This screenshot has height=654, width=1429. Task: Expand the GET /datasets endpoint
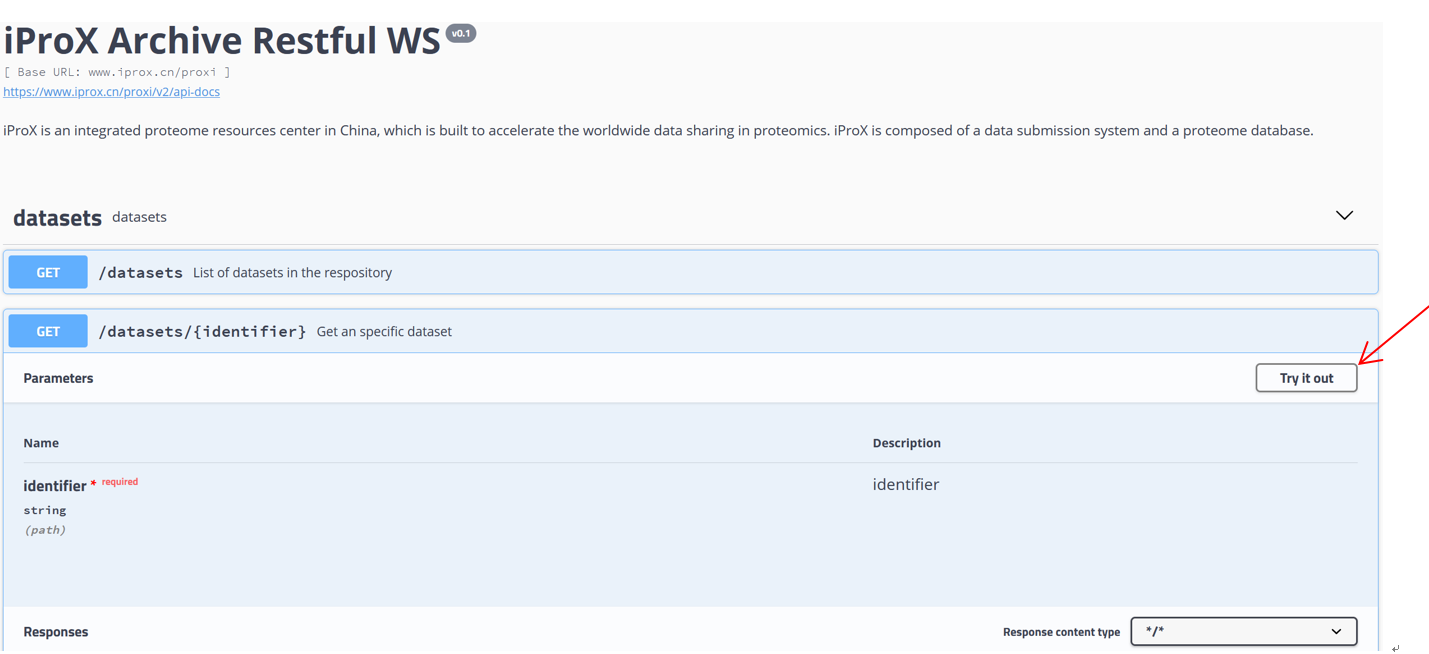690,272
